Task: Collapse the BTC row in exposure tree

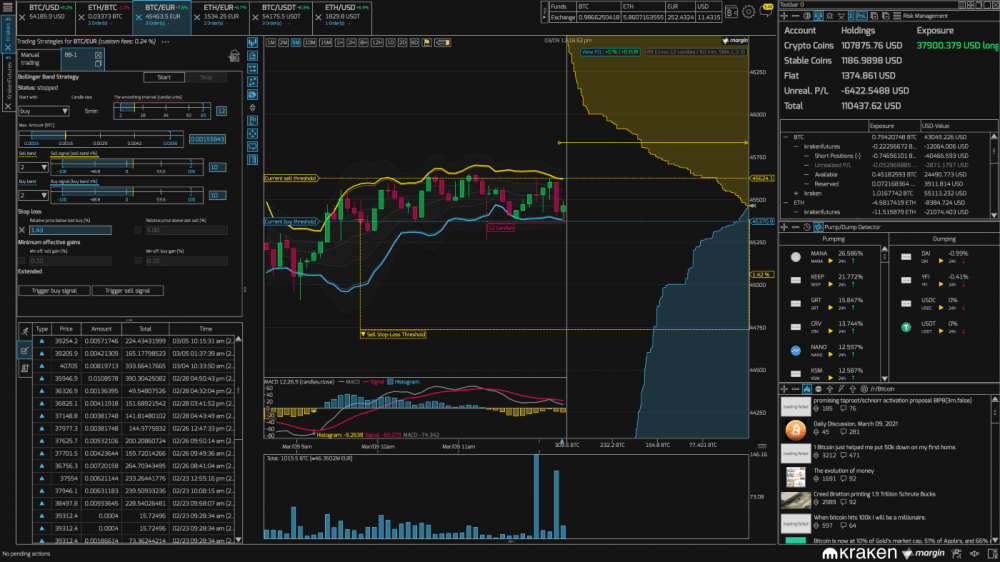Action: click(x=785, y=136)
